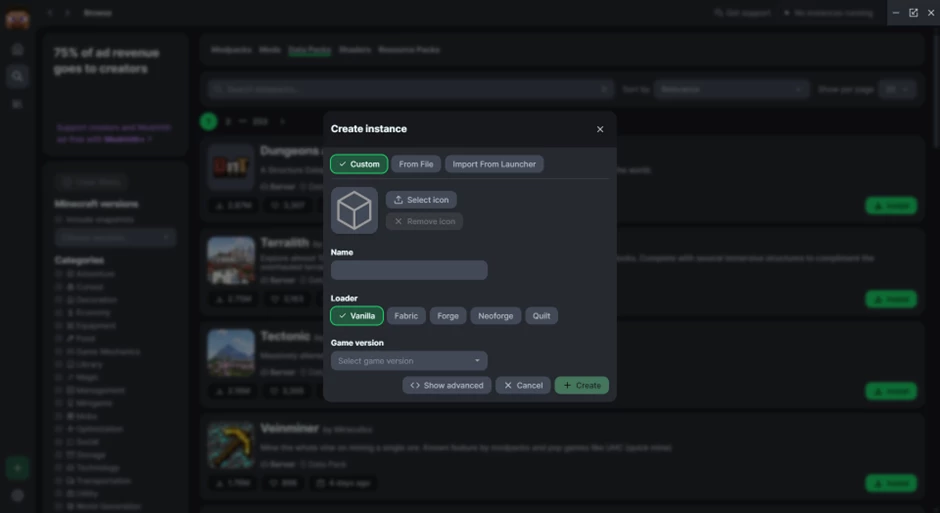940x513 pixels.
Task: Open the Home page from sidebar
Action: [17, 49]
